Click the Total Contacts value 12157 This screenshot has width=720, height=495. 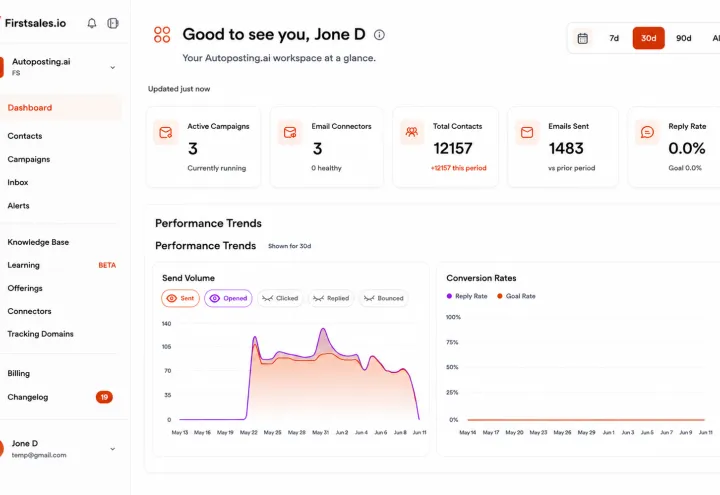pos(453,148)
